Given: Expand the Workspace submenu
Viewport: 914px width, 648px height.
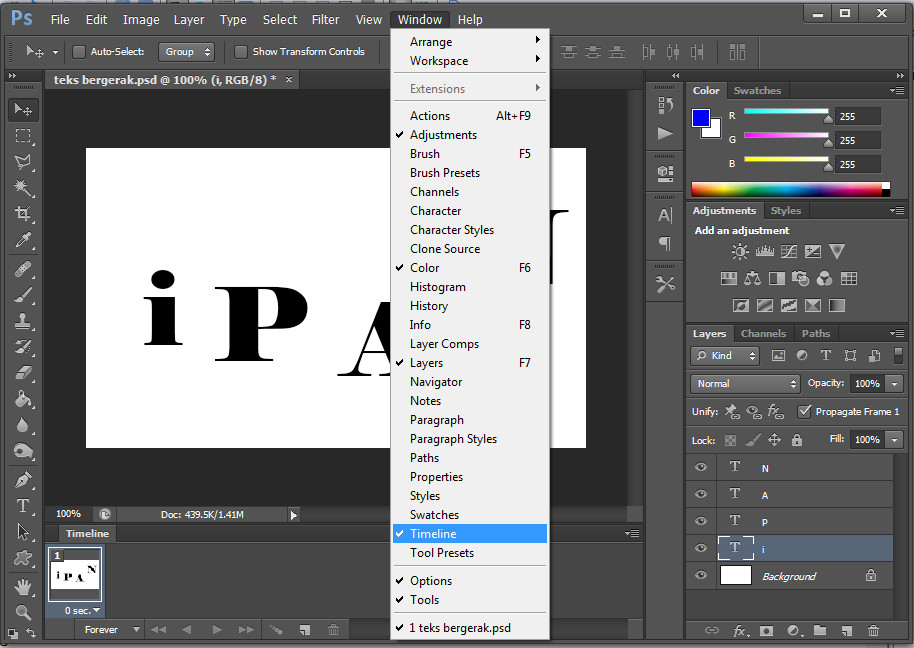Looking at the screenshot, I should (x=470, y=61).
